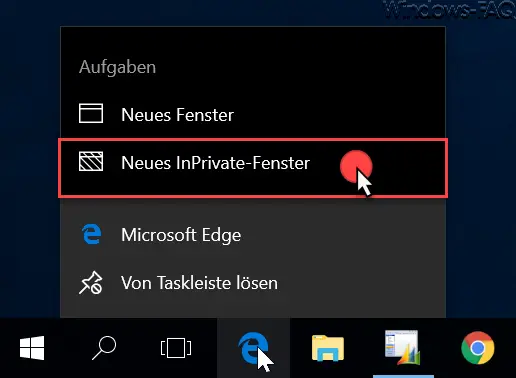Click the Windows-FAQ watermark text
Viewport: 516px width, 378px height.
tap(449, 11)
